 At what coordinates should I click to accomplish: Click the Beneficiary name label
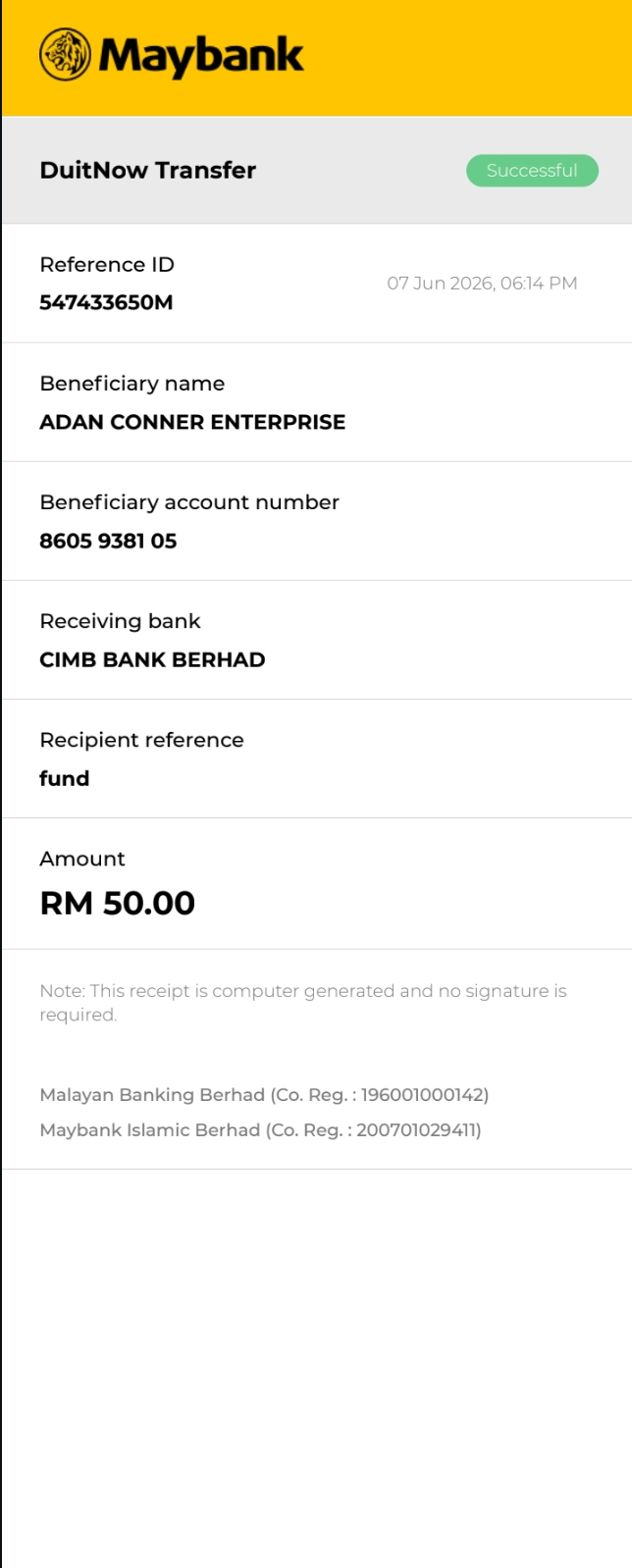point(132,384)
